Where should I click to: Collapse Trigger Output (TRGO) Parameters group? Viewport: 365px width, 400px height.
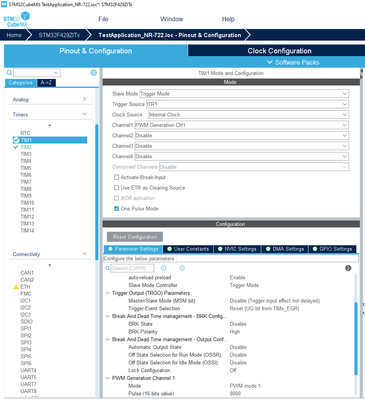(x=108, y=293)
